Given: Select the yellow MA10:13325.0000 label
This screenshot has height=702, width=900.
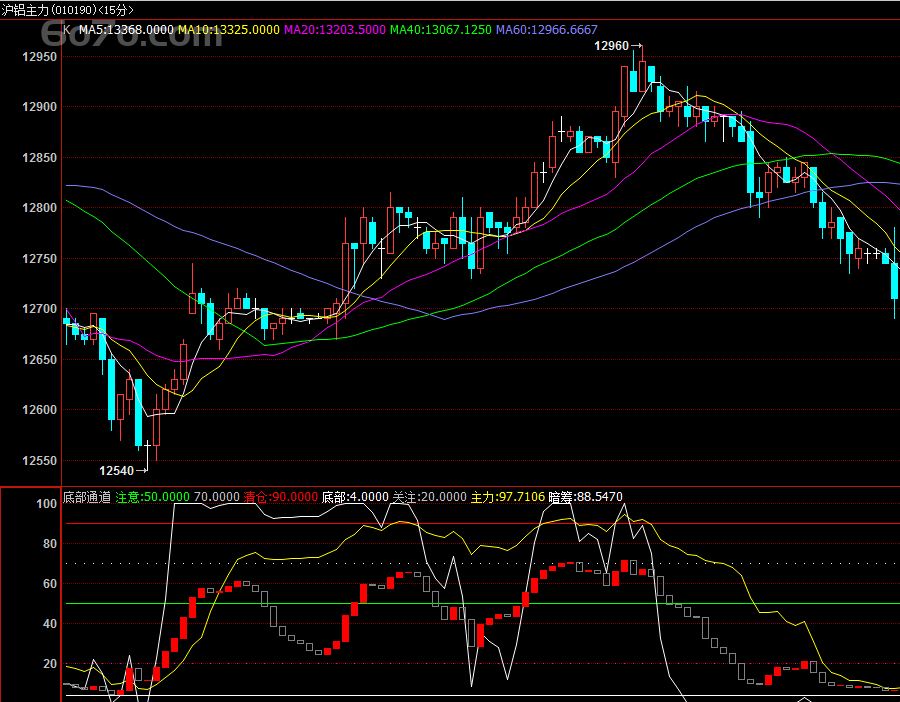Looking at the screenshot, I should [229, 30].
